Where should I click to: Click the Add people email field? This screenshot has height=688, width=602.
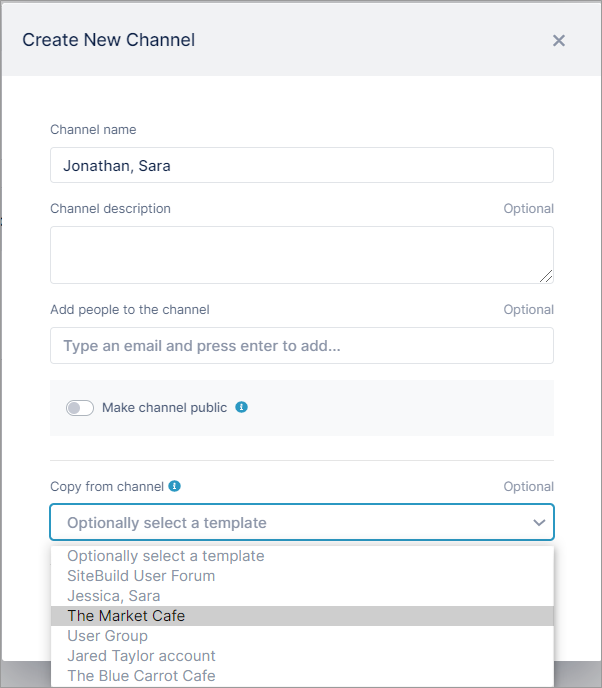[x=302, y=346]
